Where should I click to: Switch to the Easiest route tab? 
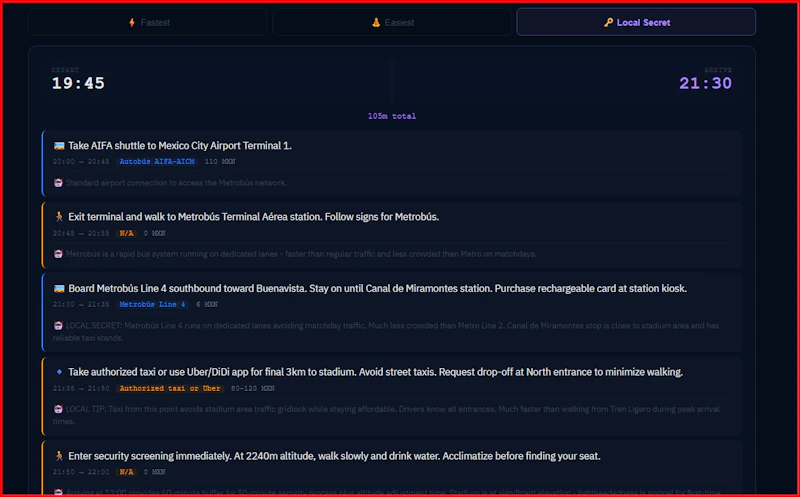[x=392, y=22]
